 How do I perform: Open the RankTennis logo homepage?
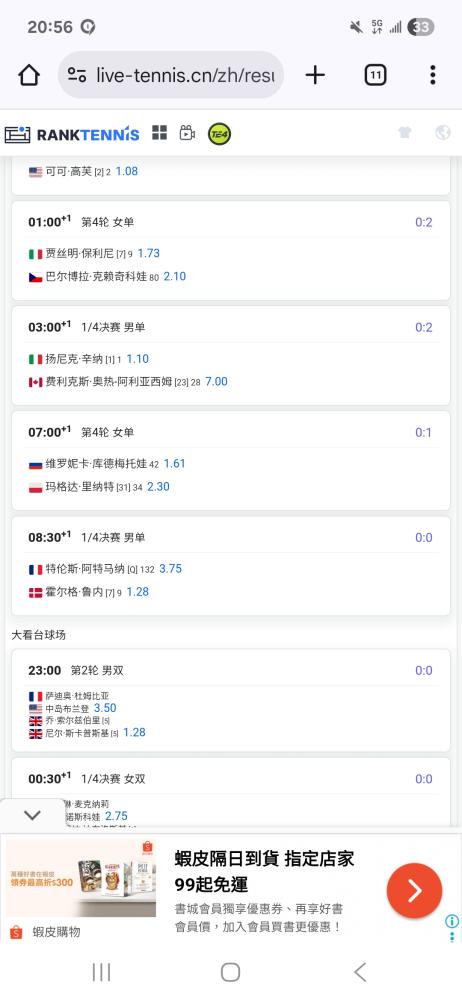pyautogui.click(x=71, y=134)
